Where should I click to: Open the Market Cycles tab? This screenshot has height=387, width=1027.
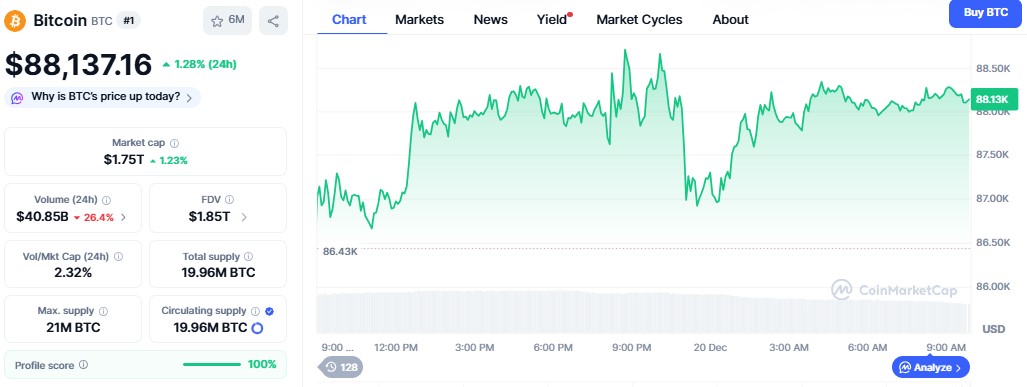[x=639, y=20]
